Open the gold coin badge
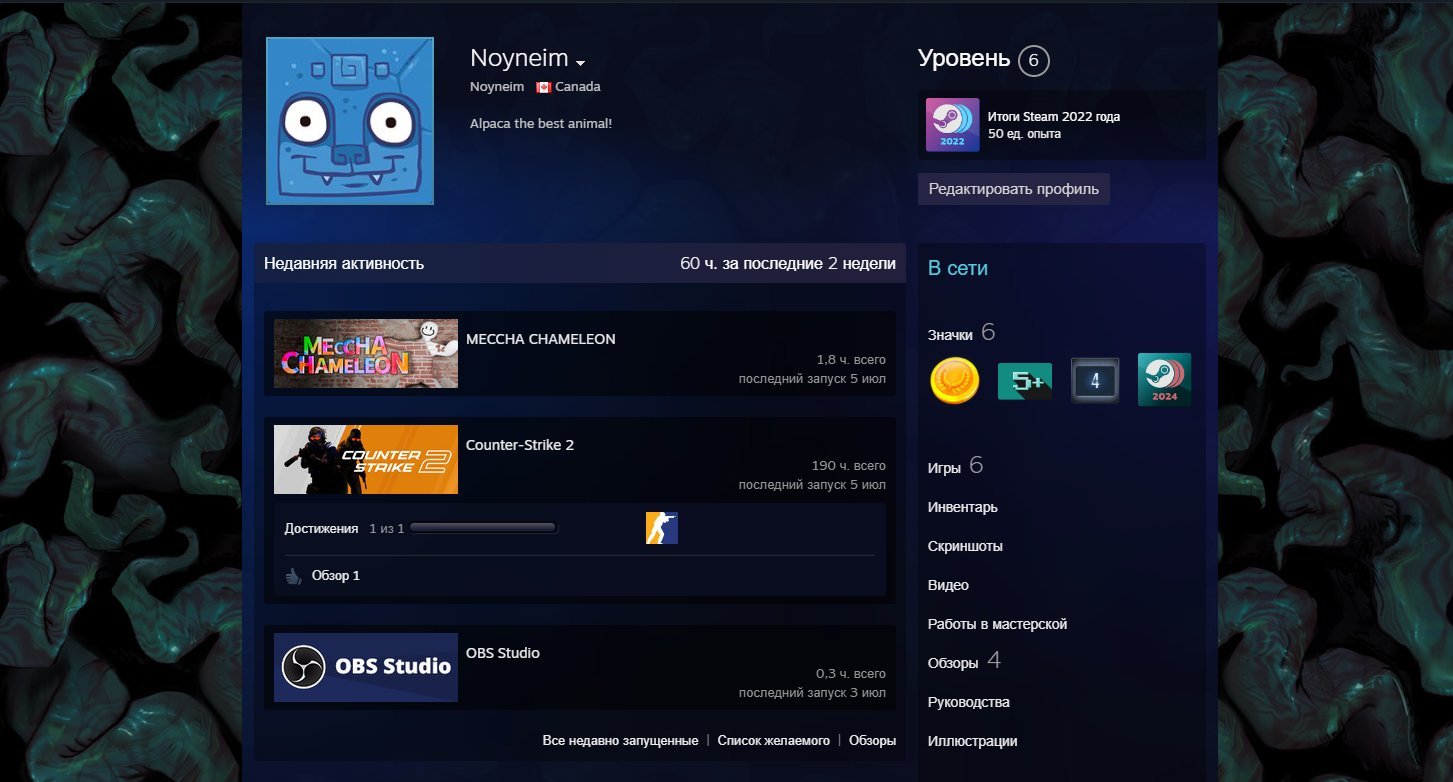Screen dimensions: 1453x782 pyautogui.click(x=954, y=381)
